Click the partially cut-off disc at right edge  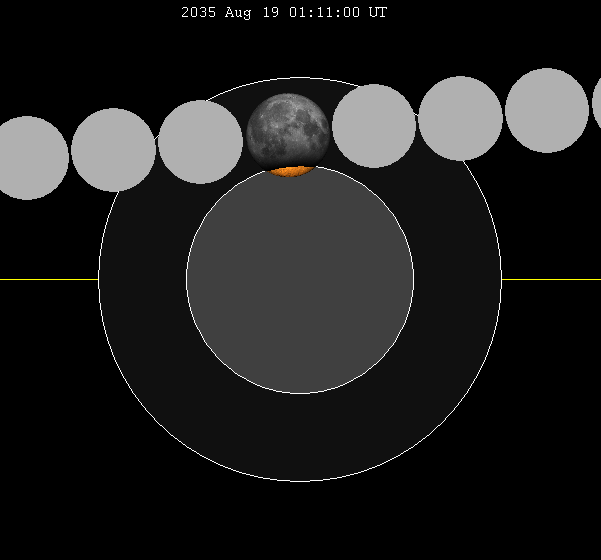(x=596, y=102)
